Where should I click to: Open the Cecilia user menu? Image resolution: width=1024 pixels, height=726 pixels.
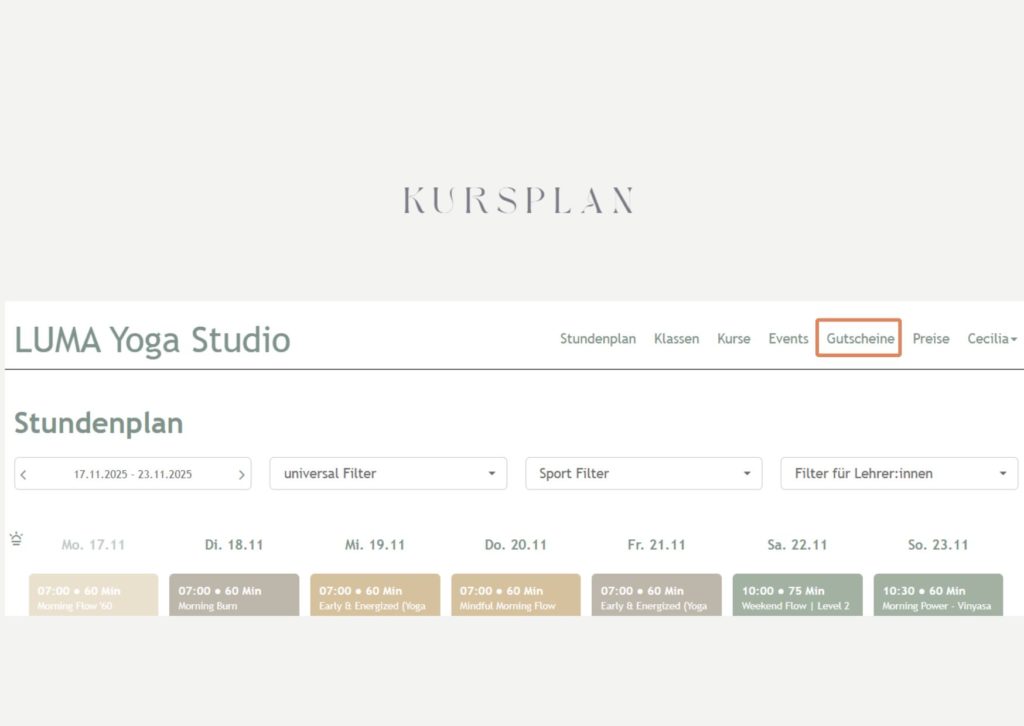tap(991, 339)
